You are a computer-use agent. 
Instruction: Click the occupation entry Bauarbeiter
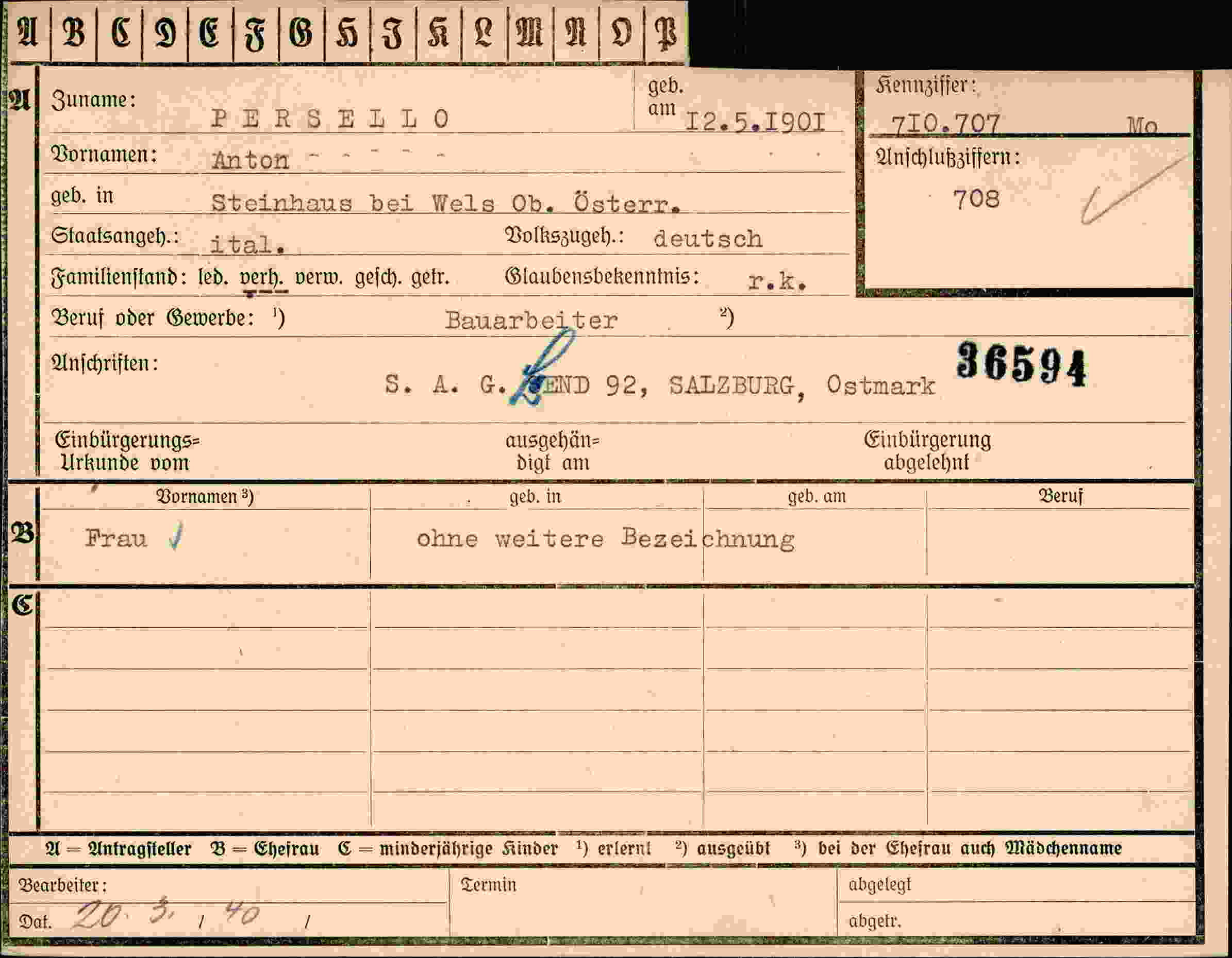531,320
